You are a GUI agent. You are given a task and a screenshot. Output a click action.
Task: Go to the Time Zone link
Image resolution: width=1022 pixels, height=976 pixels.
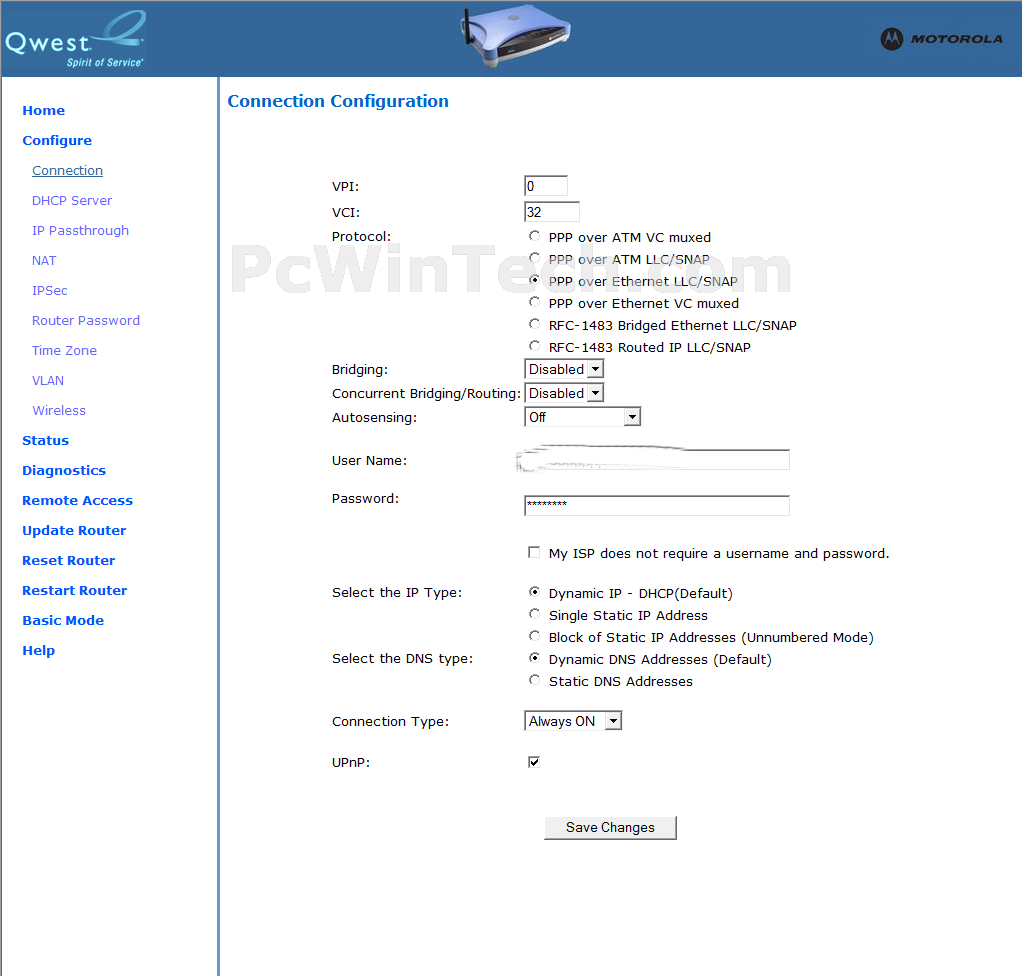pos(65,350)
